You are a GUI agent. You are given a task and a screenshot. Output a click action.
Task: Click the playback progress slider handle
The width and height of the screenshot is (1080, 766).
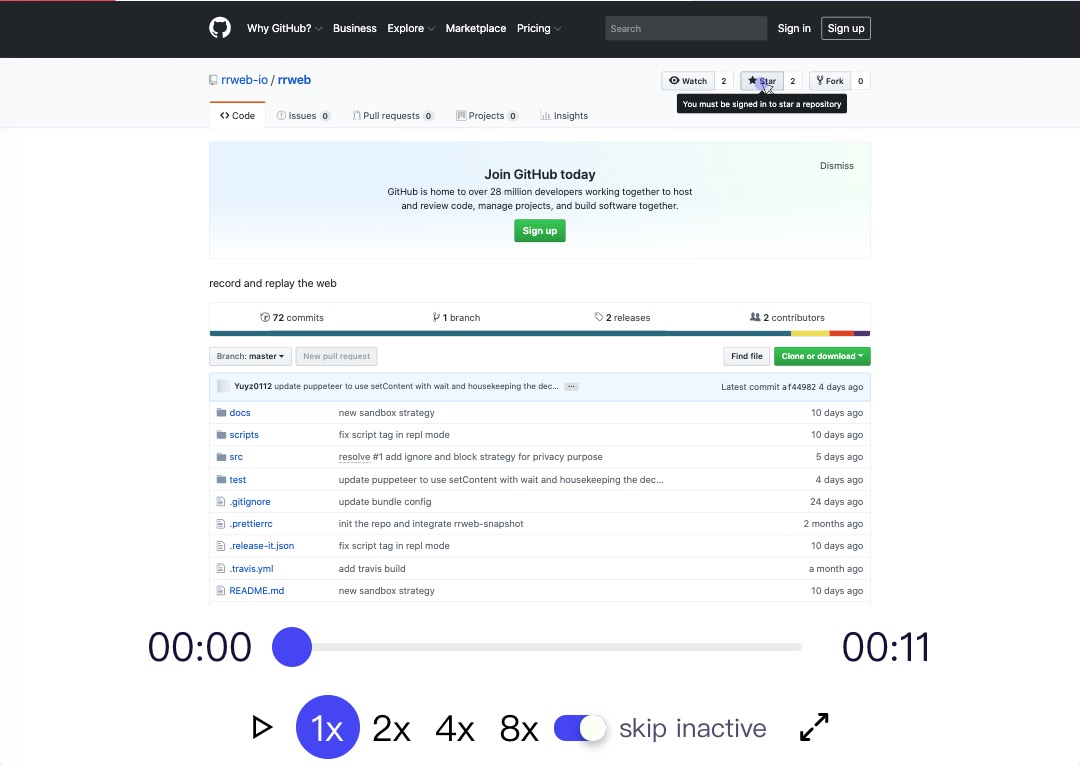(x=292, y=647)
